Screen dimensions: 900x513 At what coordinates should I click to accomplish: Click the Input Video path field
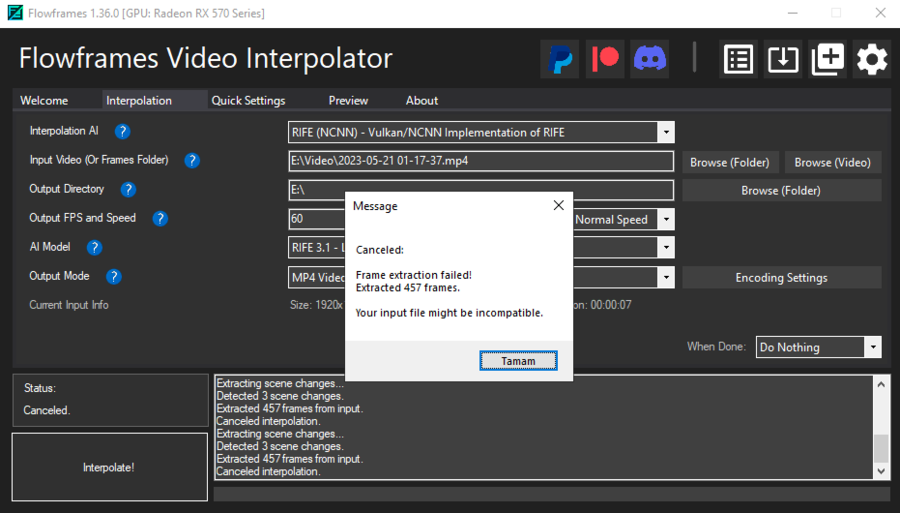pos(480,161)
